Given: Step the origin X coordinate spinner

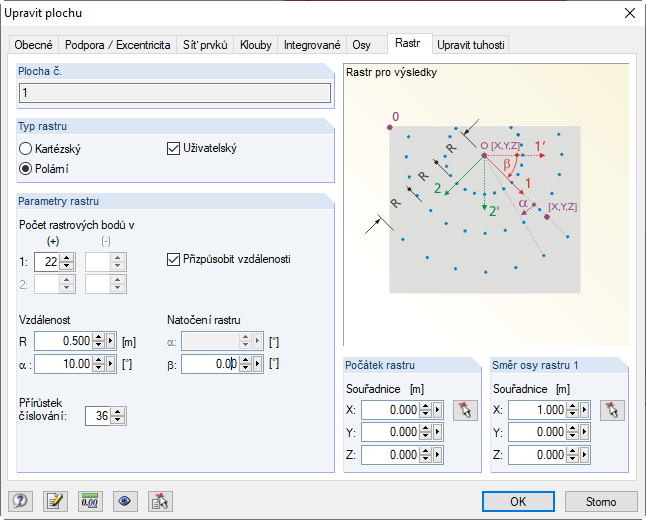Looking at the screenshot, I should (426, 410).
